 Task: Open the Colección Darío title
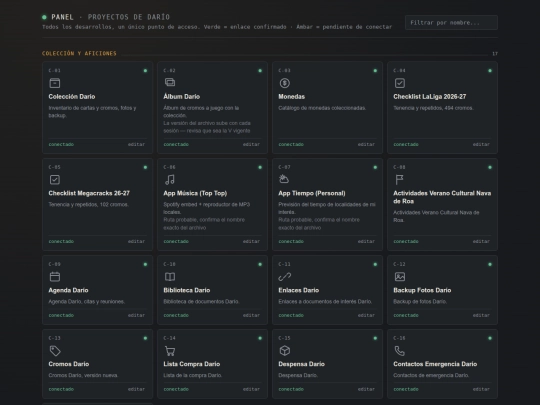pos(72,97)
